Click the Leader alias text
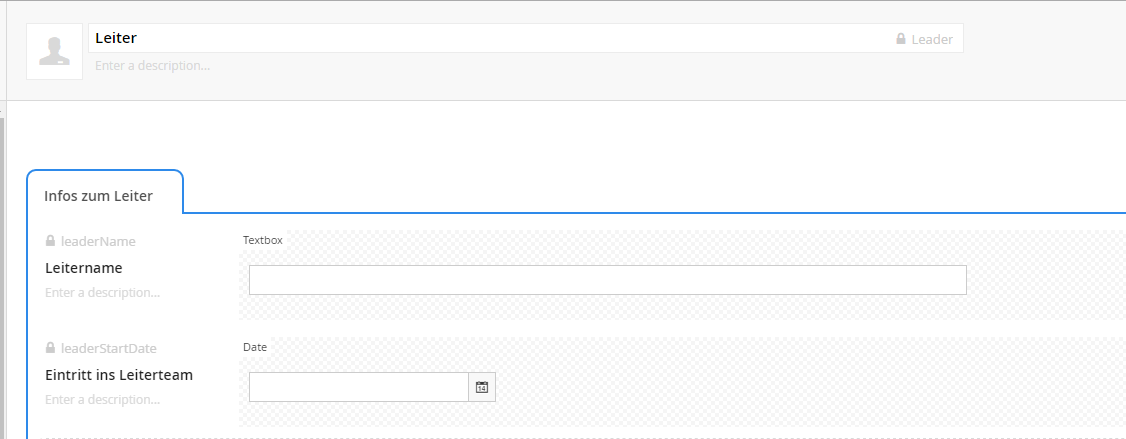The image size is (1126, 439). 932,40
